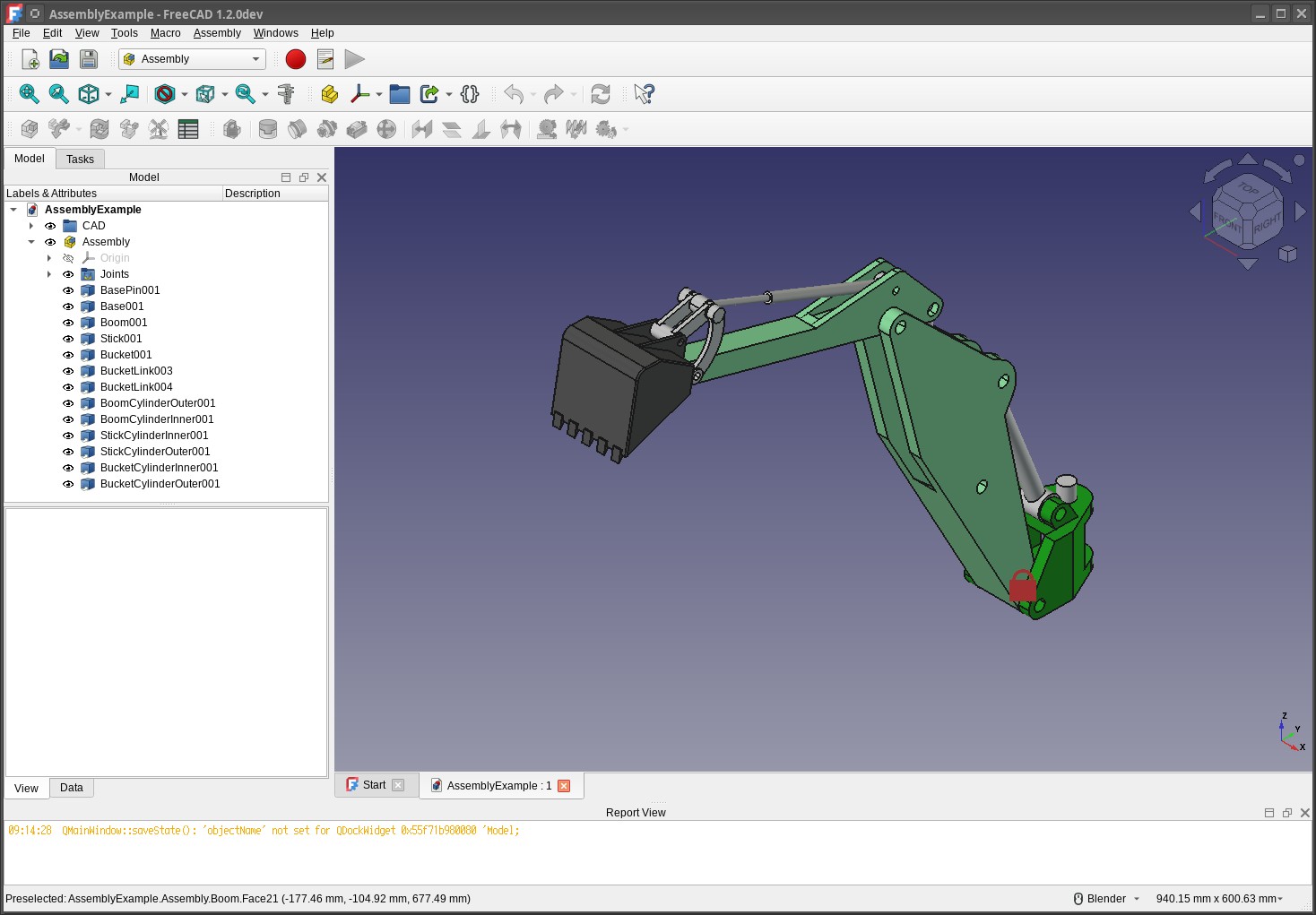This screenshot has height=915, width=1316.
Task: Click the What's This help cursor icon
Action: click(644, 94)
